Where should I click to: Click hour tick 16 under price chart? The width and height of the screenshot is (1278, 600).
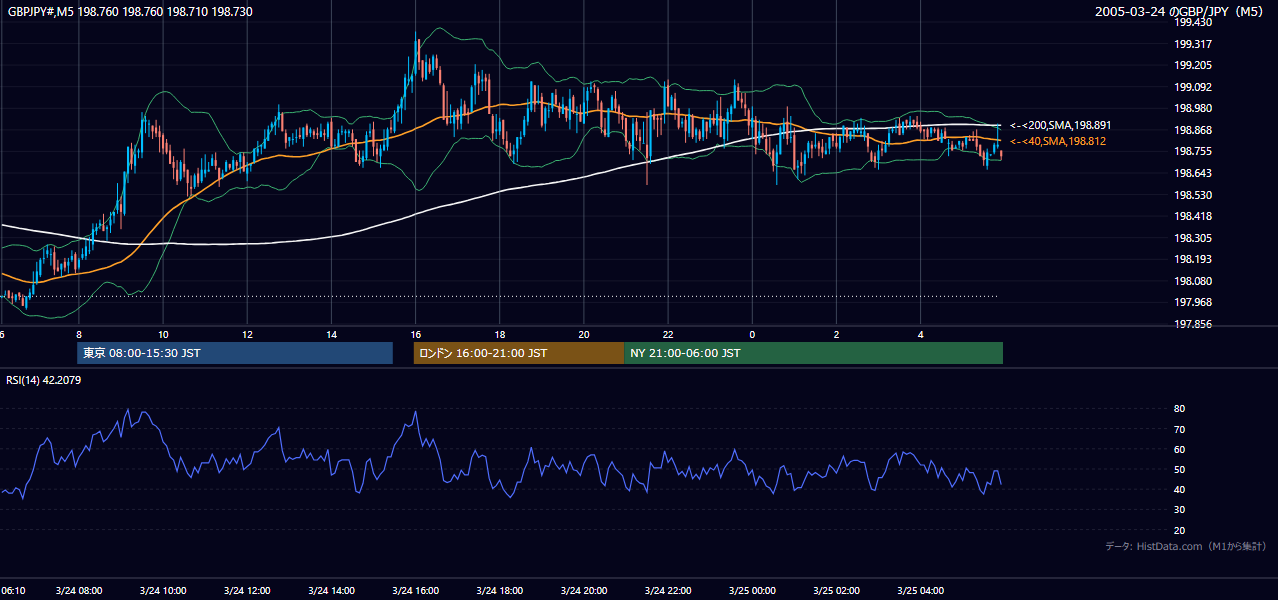click(416, 335)
